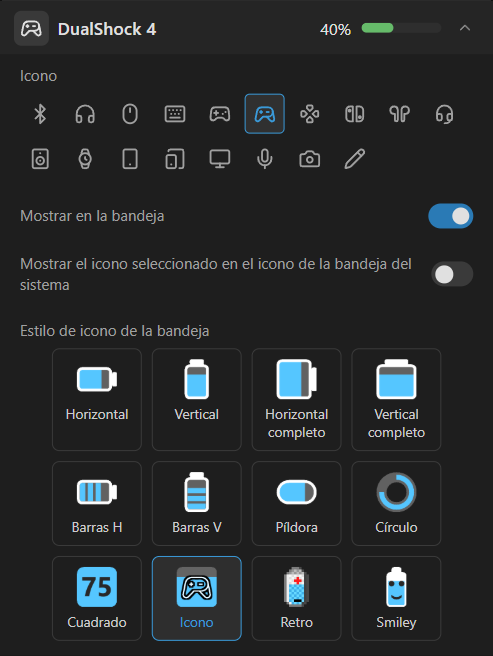493x656 pixels.
Task: Pick the microphone device icon
Action: (x=264, y=159)
